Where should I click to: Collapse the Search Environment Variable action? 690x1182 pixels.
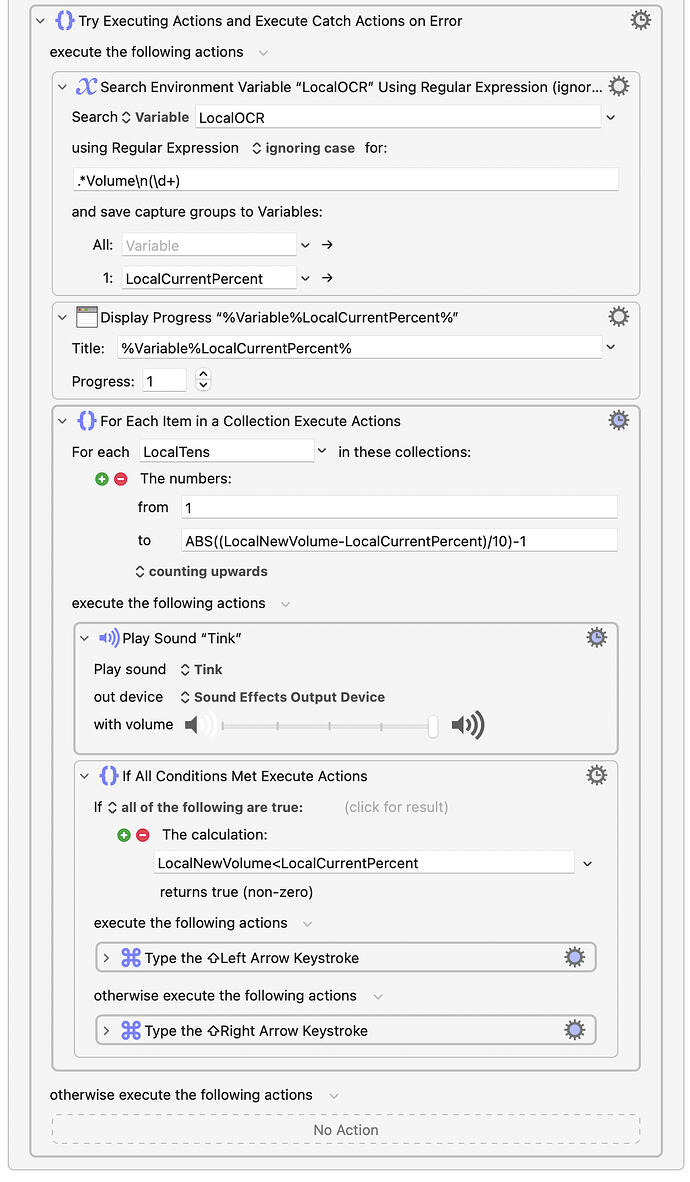tap(63, 87)
